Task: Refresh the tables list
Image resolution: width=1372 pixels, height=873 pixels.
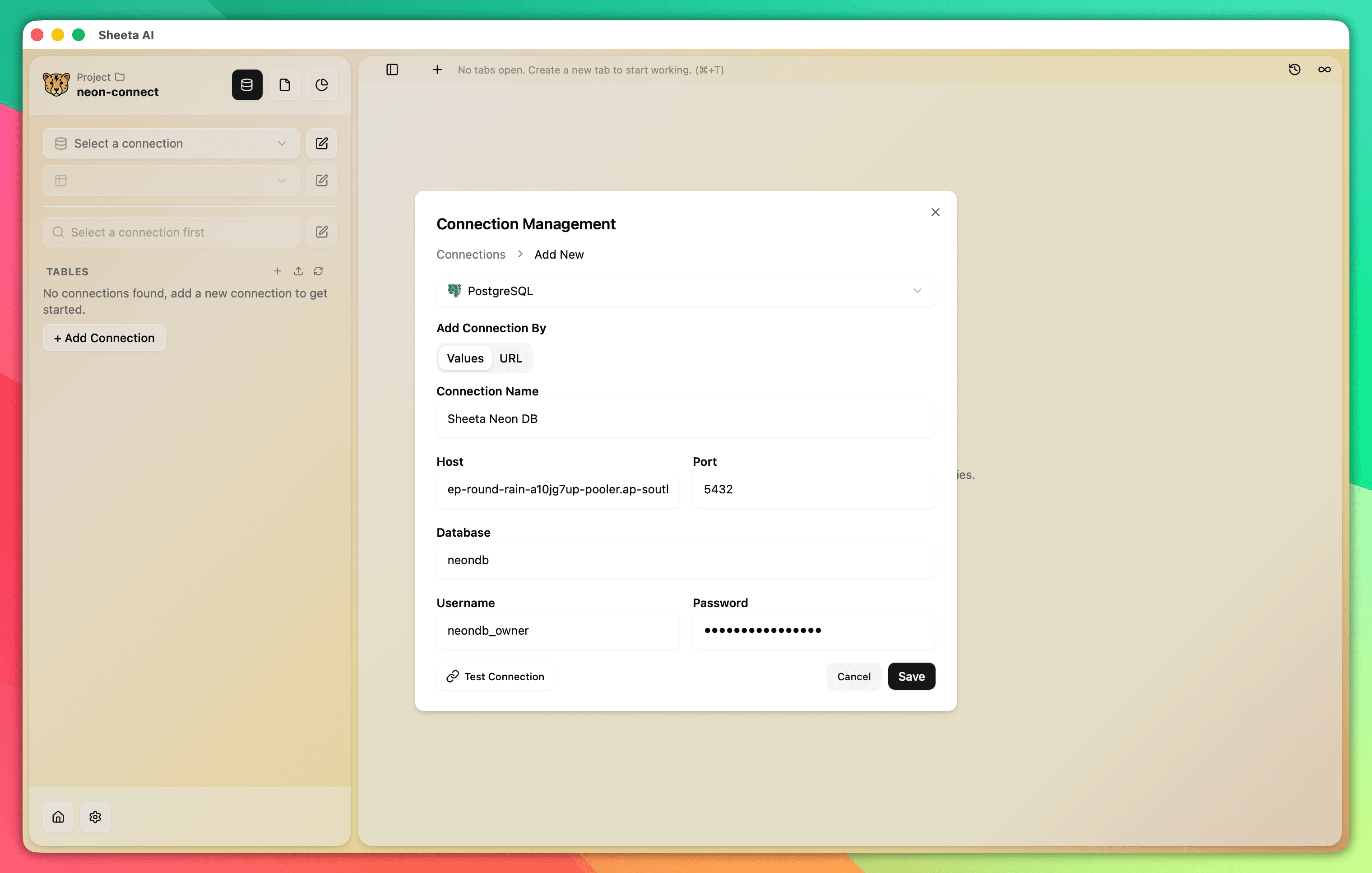Action: pyautogui.click(x=319, y=271)
